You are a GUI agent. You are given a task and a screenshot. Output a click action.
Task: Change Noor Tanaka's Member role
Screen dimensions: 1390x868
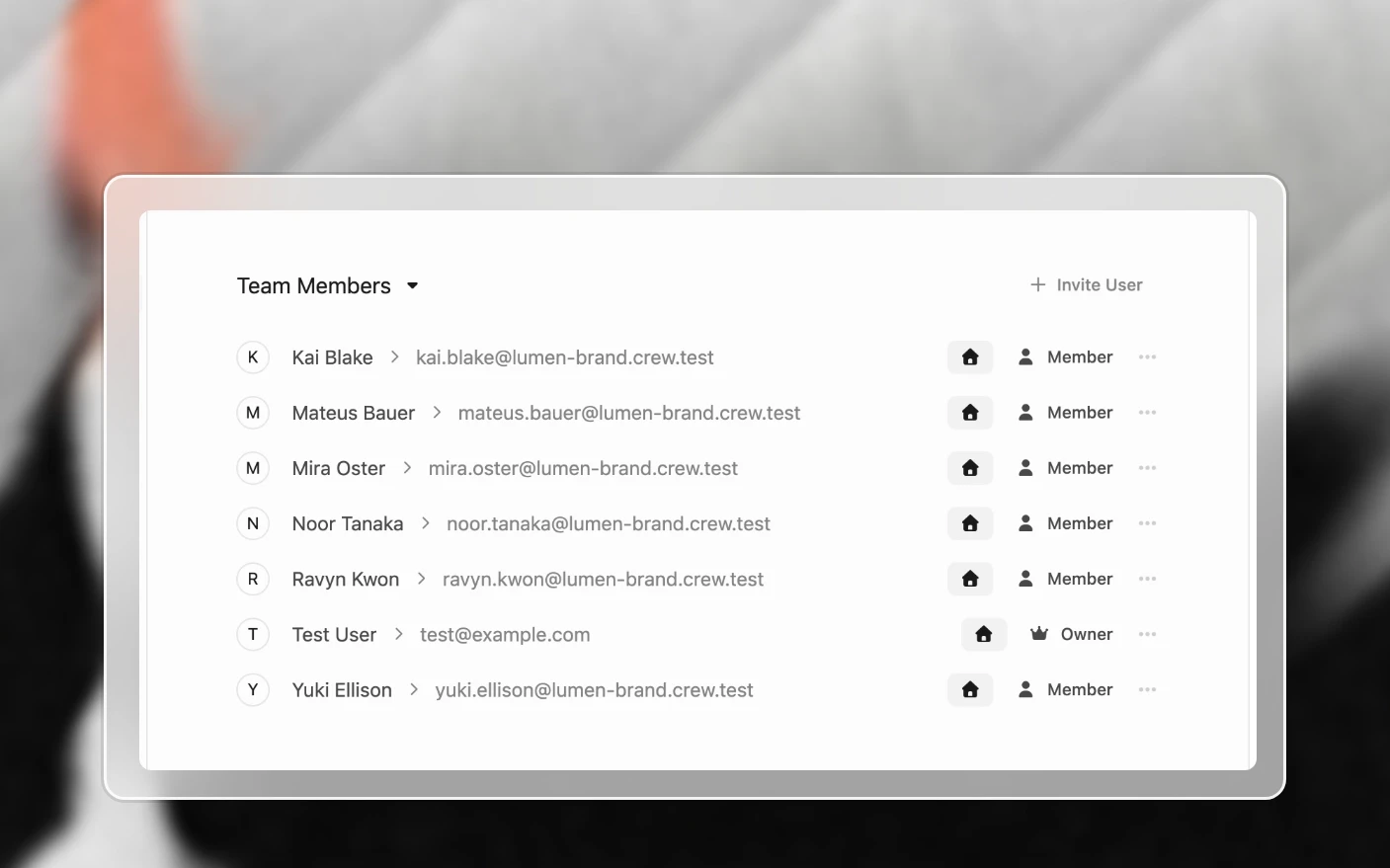coord(1065,523)
